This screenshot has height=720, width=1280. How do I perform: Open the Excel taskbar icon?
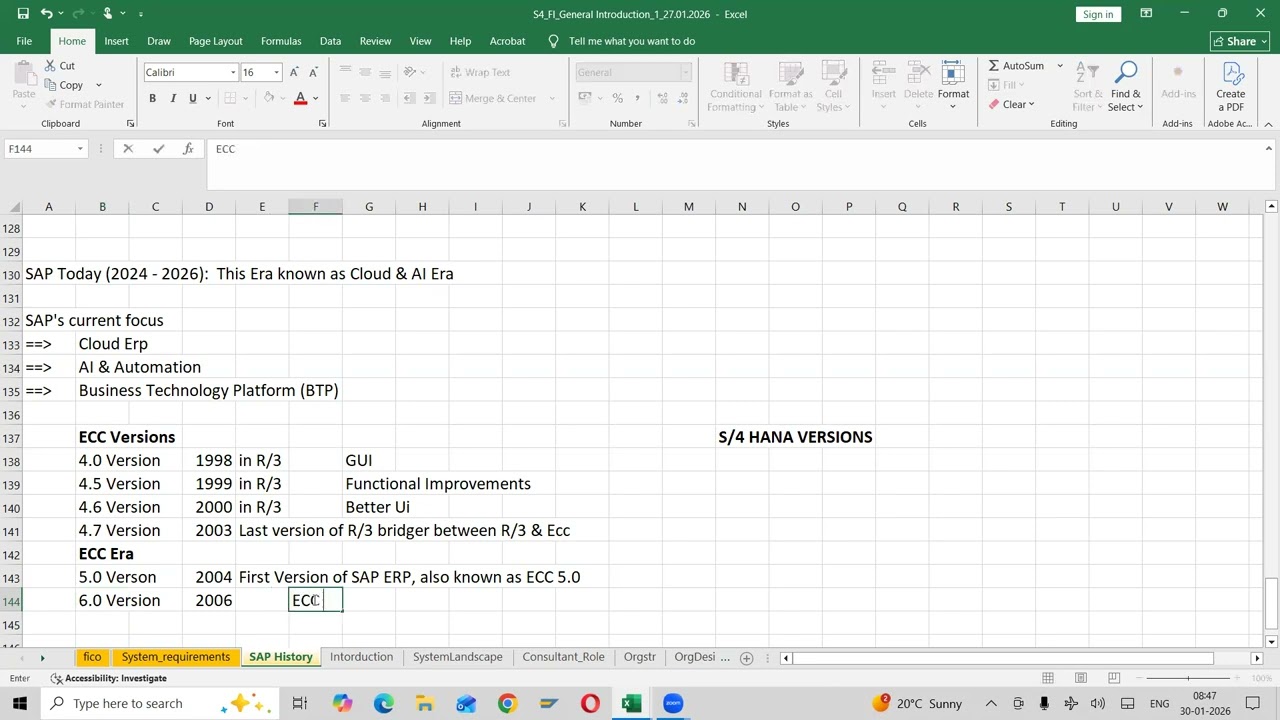click(631, 703)
